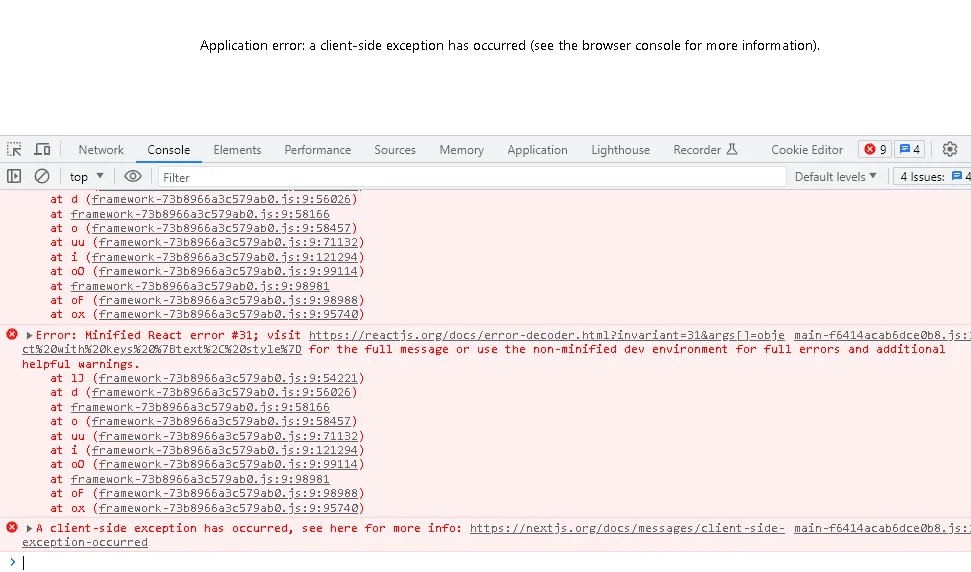The image size is (971, 572).
Task: Click the console prompt input line
Action: click(495, 562)
